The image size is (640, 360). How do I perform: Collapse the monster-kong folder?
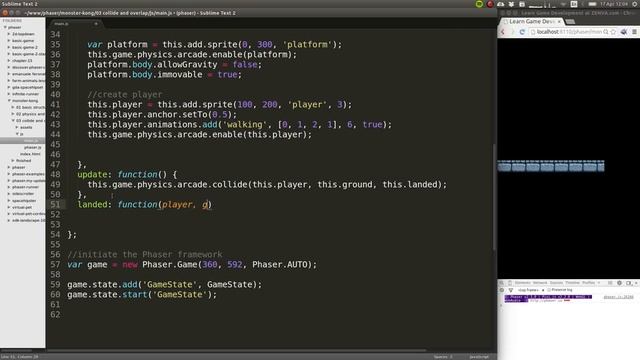coord(9,100)
